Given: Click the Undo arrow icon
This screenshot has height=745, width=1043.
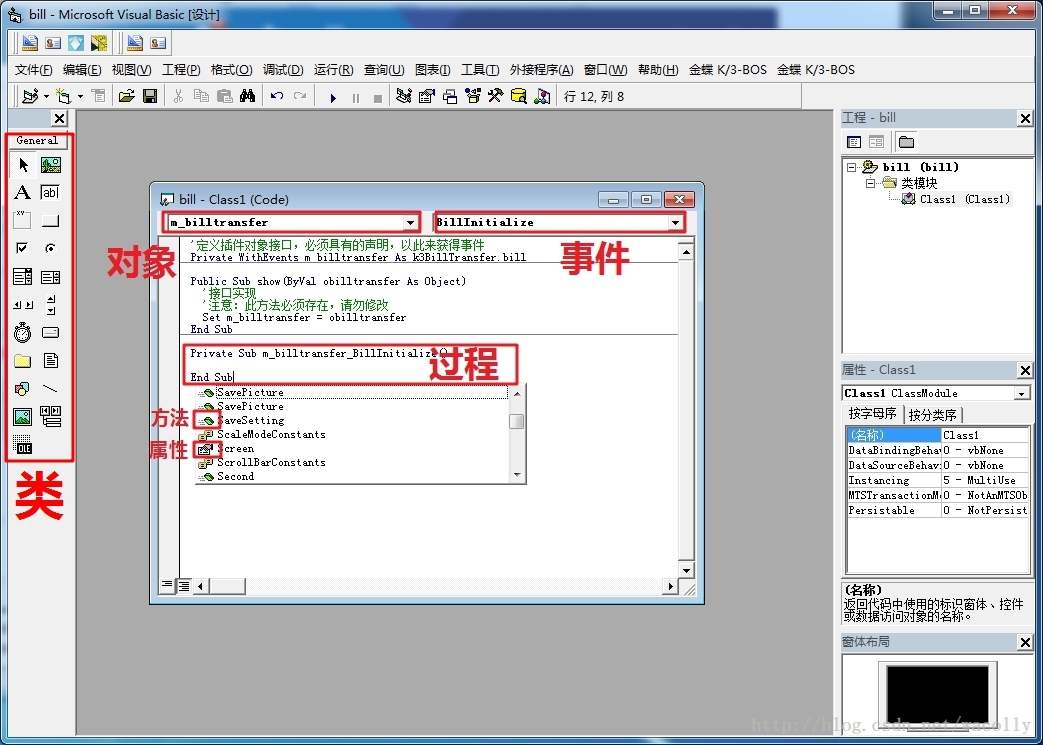Looking at the screenshot, I should (277, 96).
